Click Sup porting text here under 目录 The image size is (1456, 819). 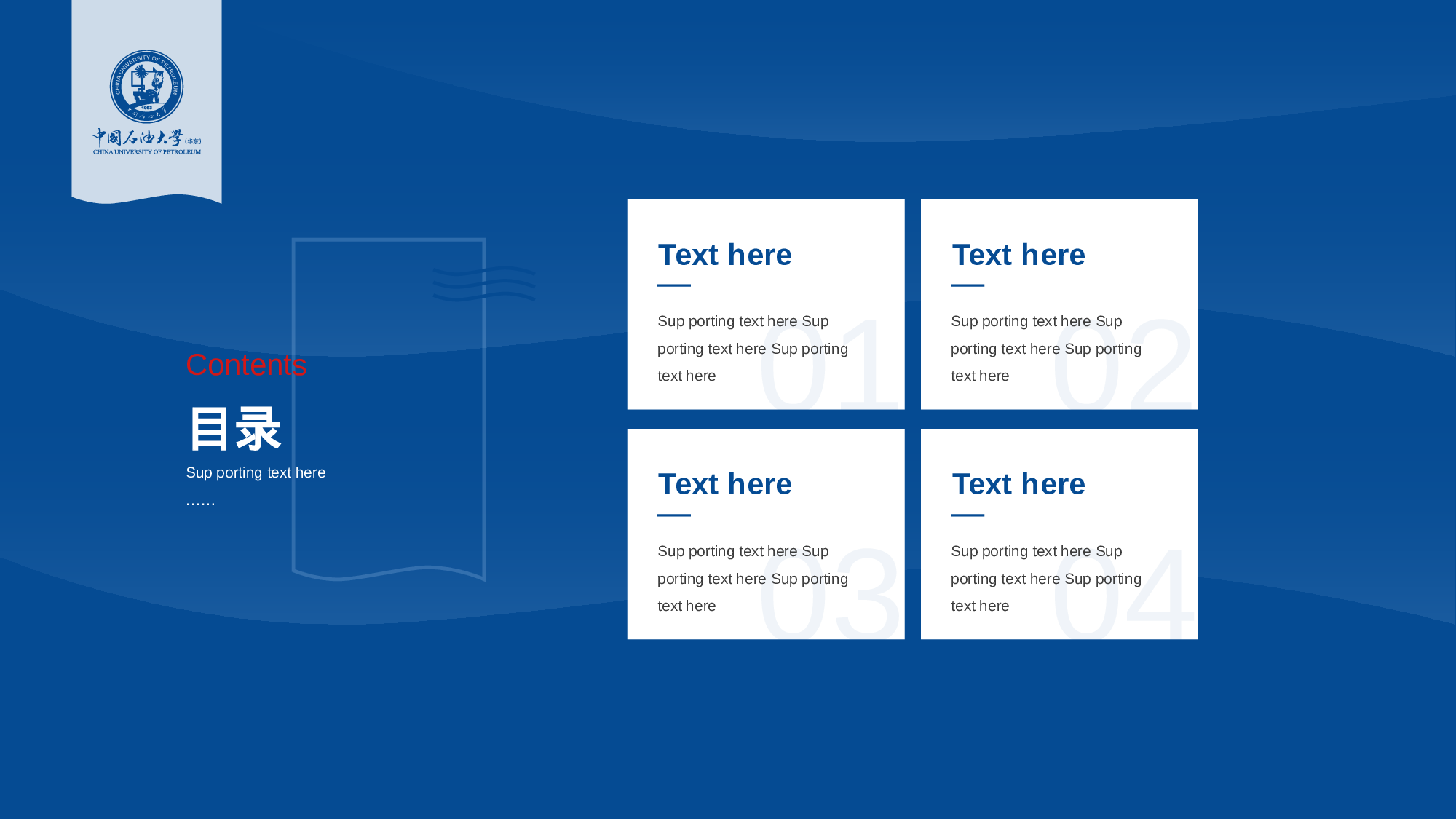[255, 472]
